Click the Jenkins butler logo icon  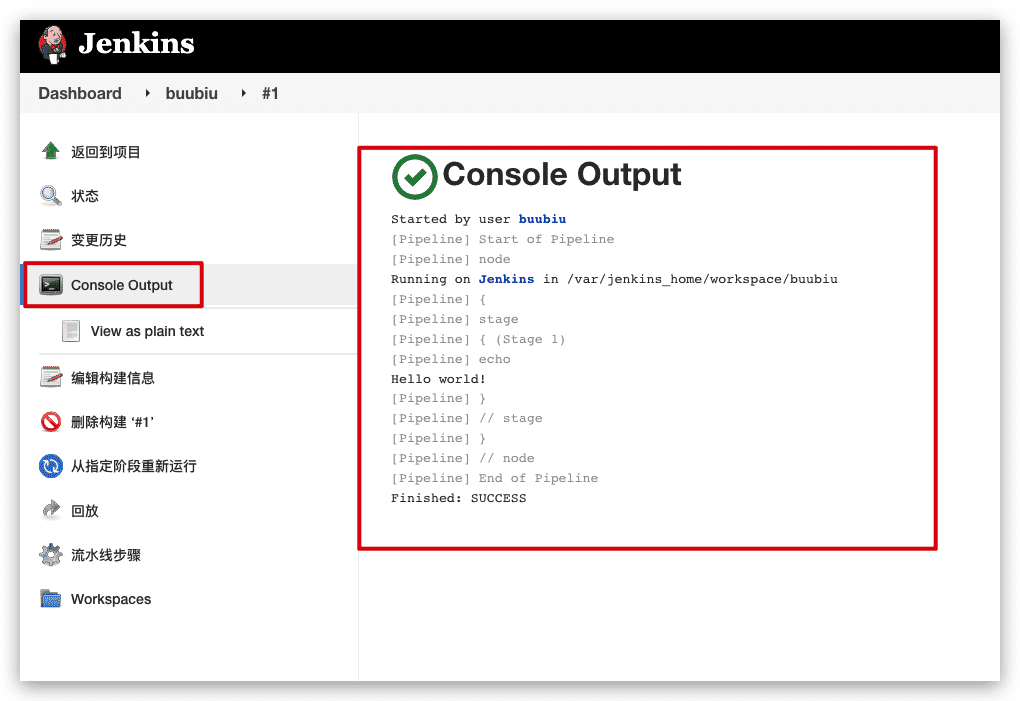coord(52,45)
